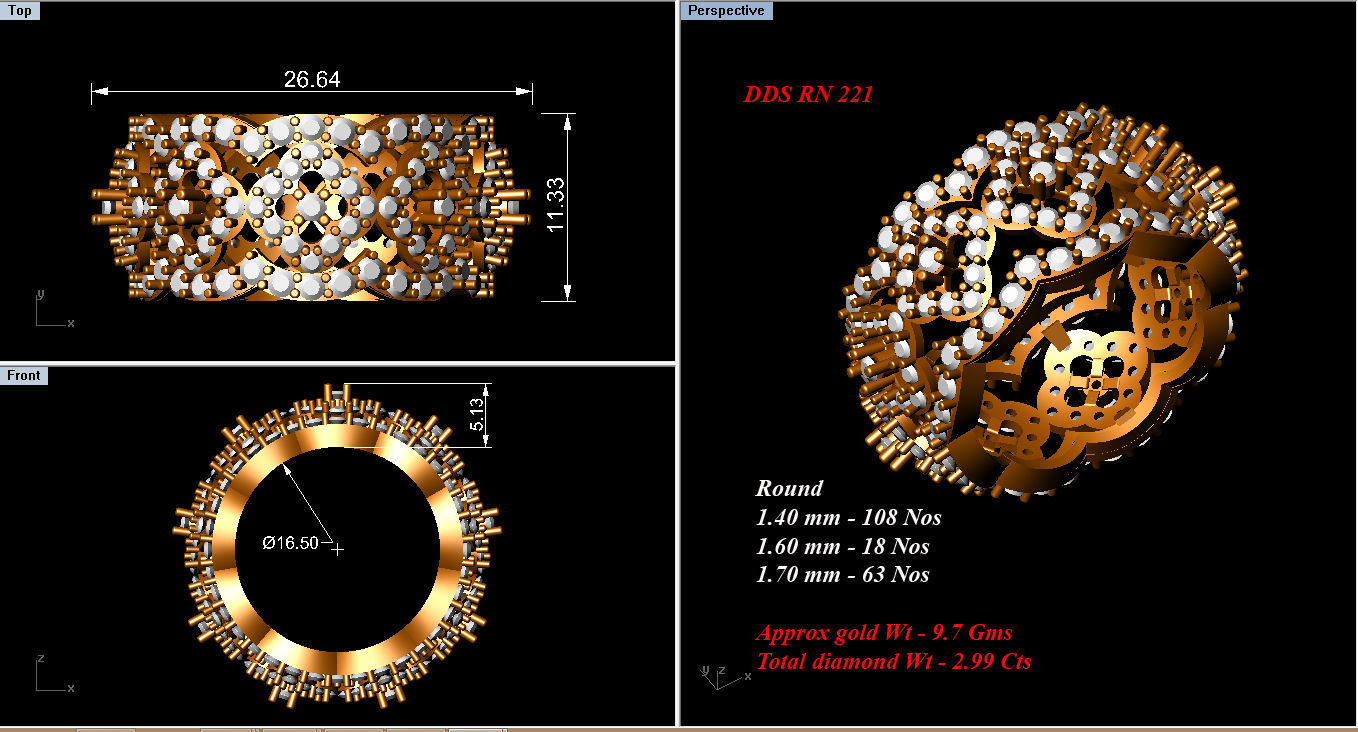1358x732 pixels.
Task: Click the center crosshair point in Front viewport
Action: pos(337,548)
